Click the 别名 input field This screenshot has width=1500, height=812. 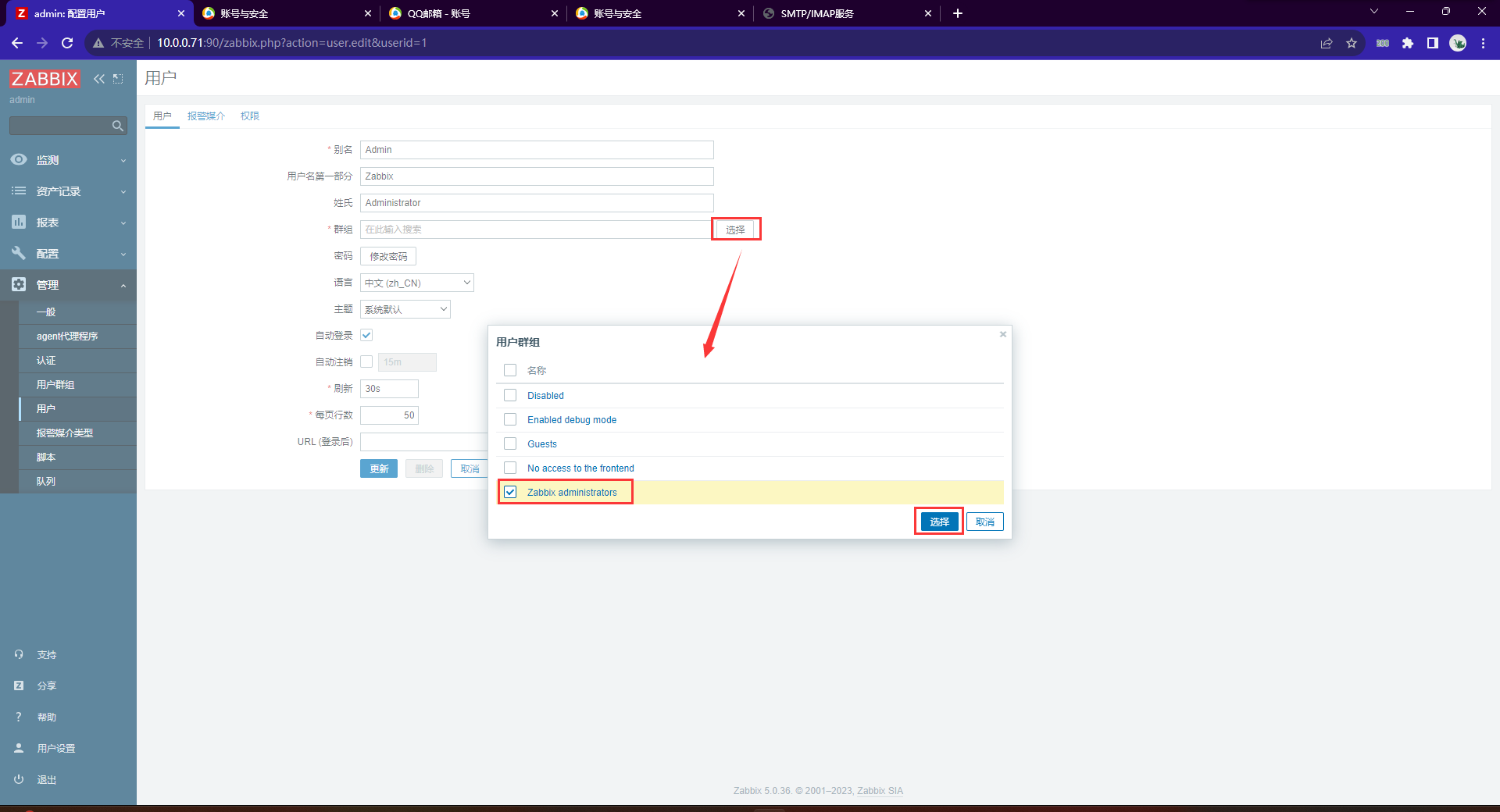[x=537, y=150]
